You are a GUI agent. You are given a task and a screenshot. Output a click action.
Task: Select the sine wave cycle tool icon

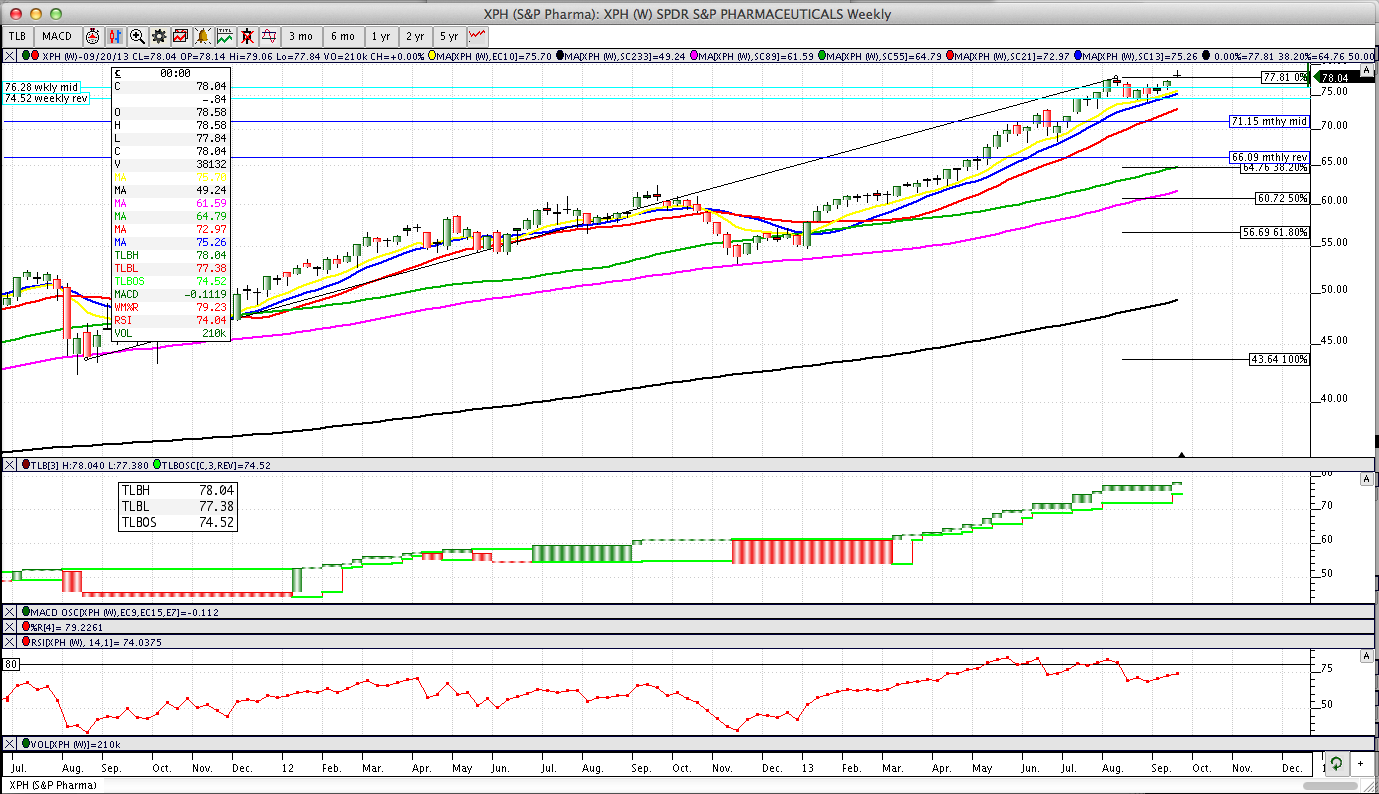(269, 36)
